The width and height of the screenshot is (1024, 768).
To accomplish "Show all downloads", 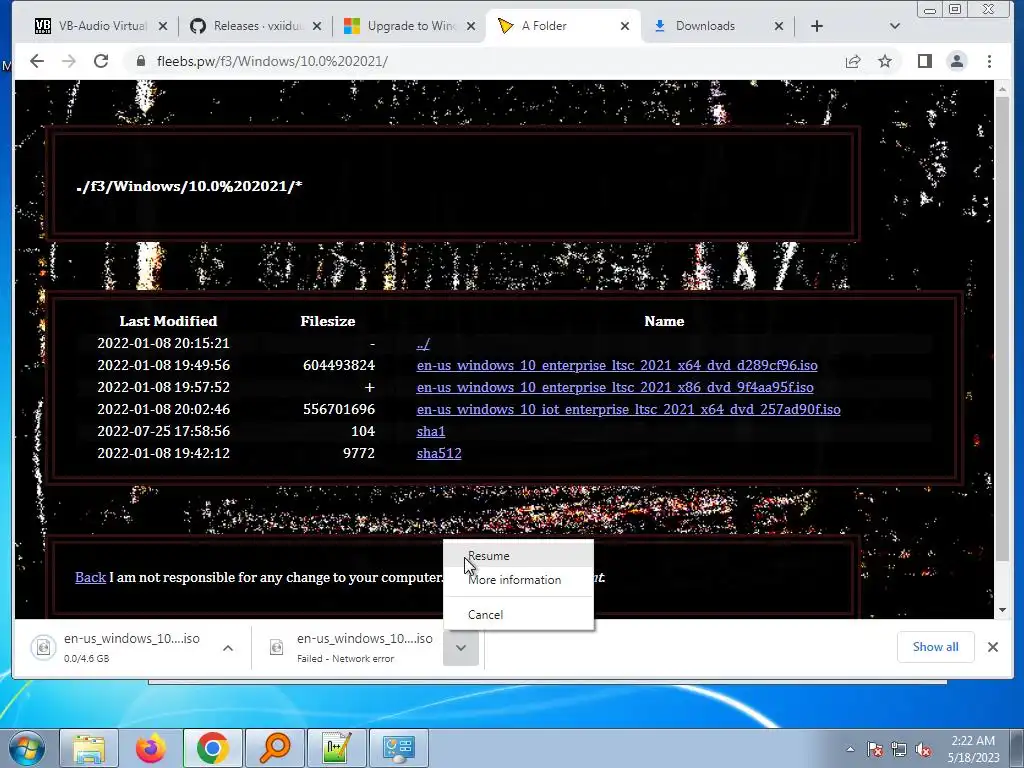I will coord(935,647).
